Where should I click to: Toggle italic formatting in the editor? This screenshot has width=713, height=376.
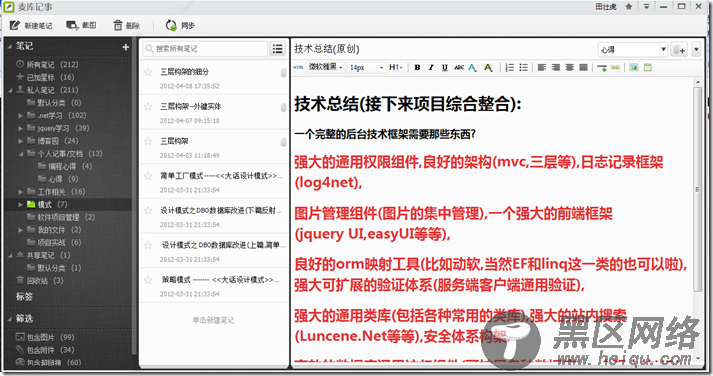(x=431, y=67)
